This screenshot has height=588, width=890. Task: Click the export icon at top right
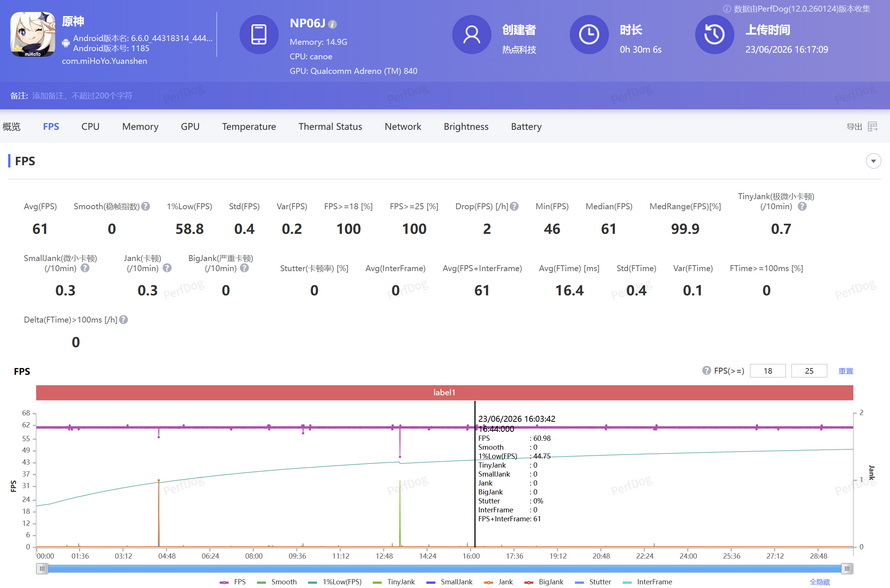pos(872,127)
